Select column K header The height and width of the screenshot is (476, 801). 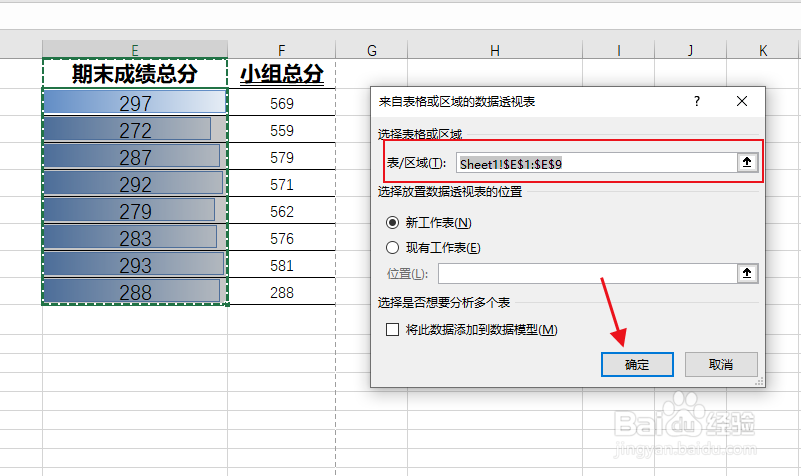click(x=763, y=50)
